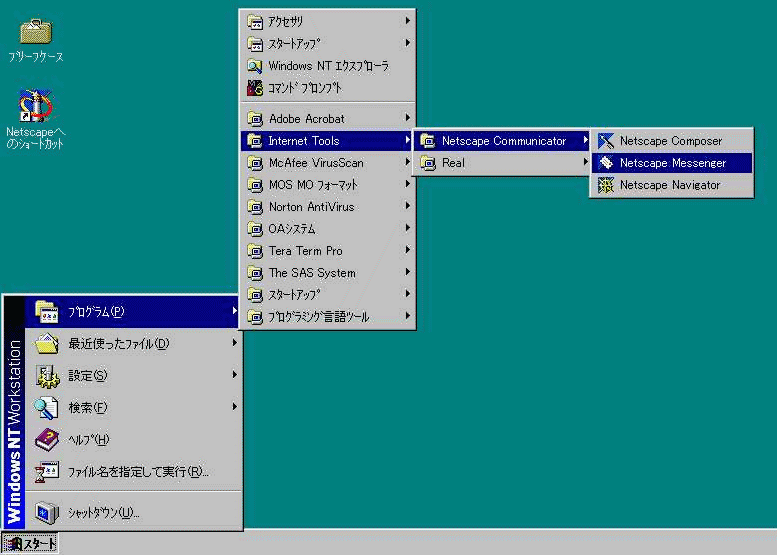Click the MOS MO フォーマット folder icon
Image resolution: width=777 pixels, height=555 pixels.
[255, 185]
